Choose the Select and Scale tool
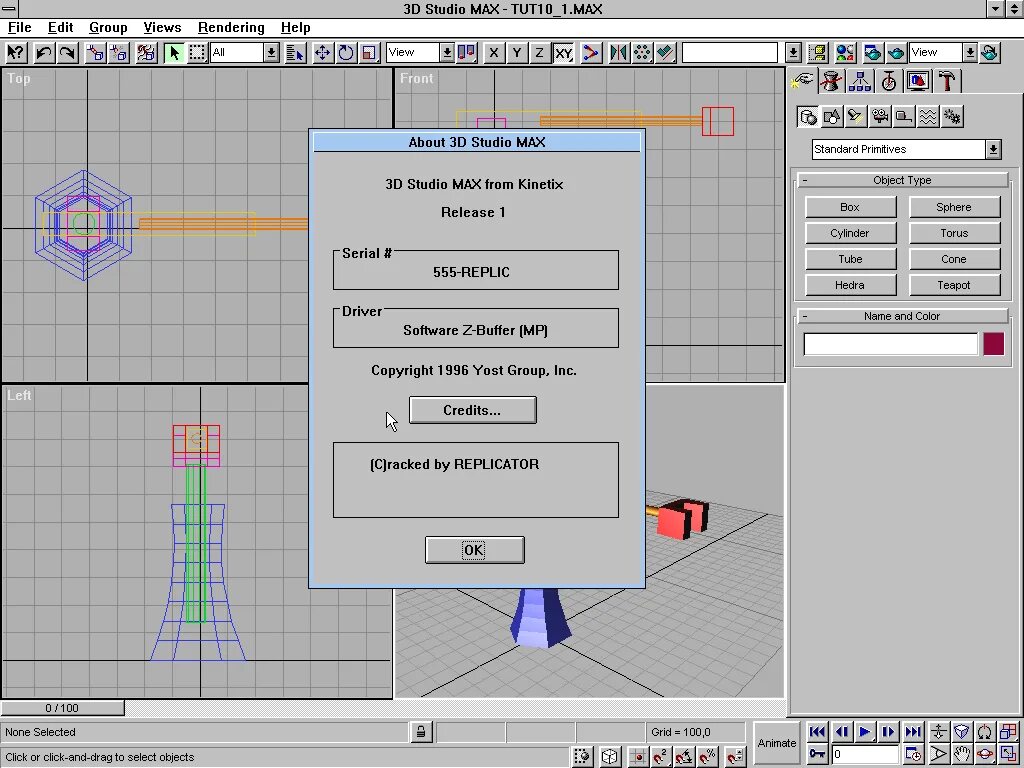Screen dimensions: 1024x768 tap(369, 52)
